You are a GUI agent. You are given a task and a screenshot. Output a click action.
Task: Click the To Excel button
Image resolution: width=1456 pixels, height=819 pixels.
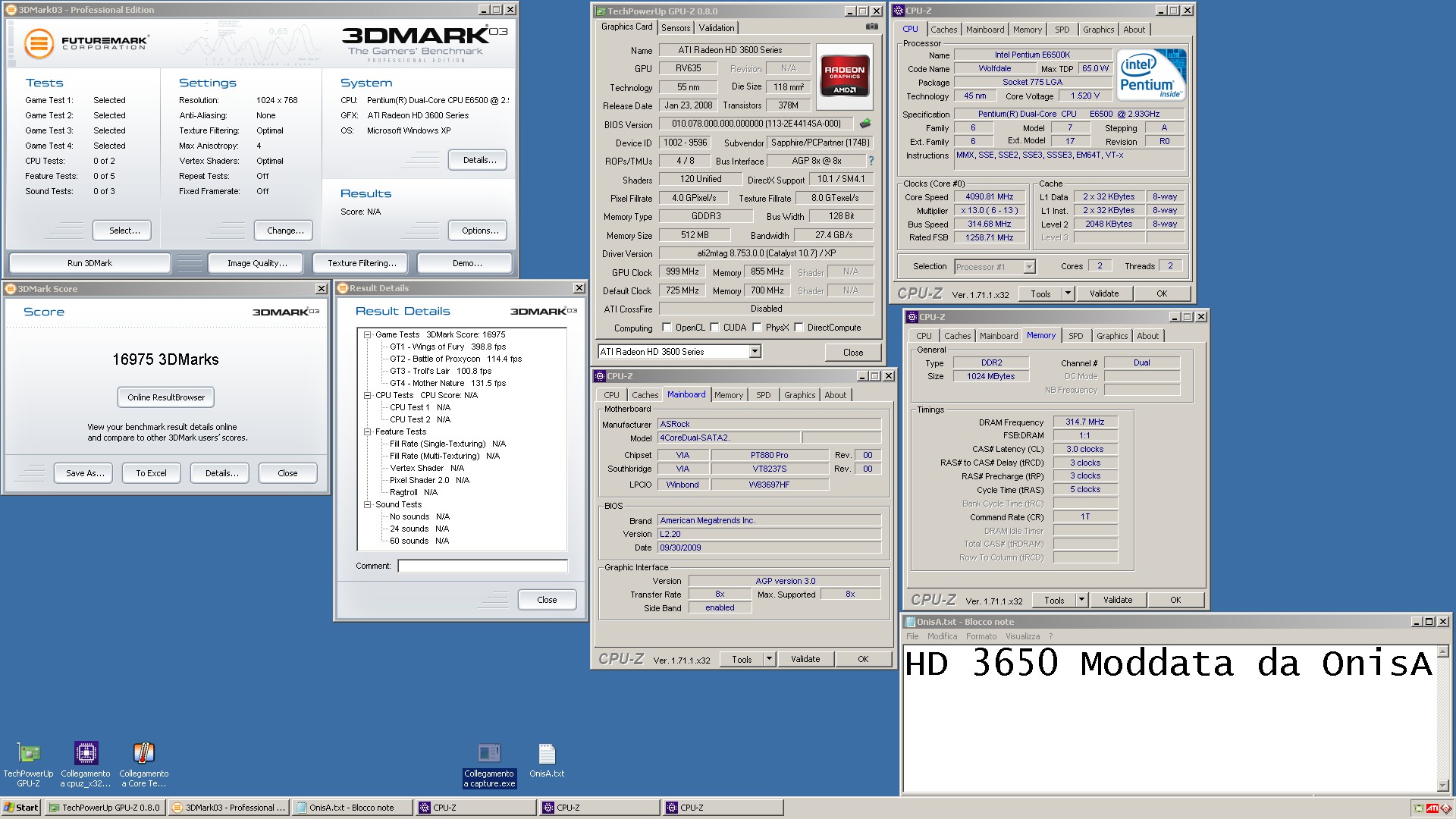(151, 473)
